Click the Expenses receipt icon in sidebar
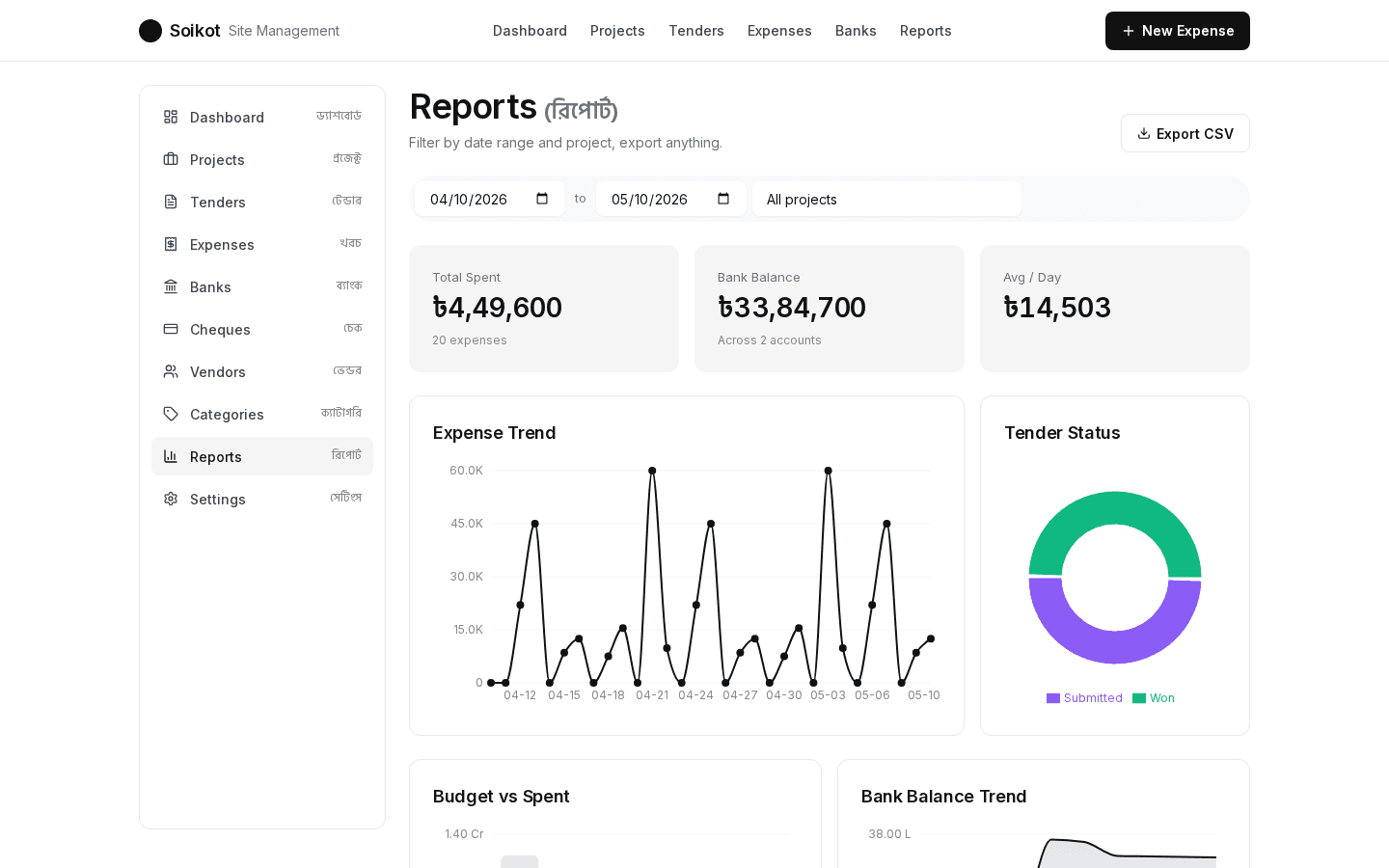The width and height of the screenshot is (1389, 868). pyautogui.click(x=171, y=244)
